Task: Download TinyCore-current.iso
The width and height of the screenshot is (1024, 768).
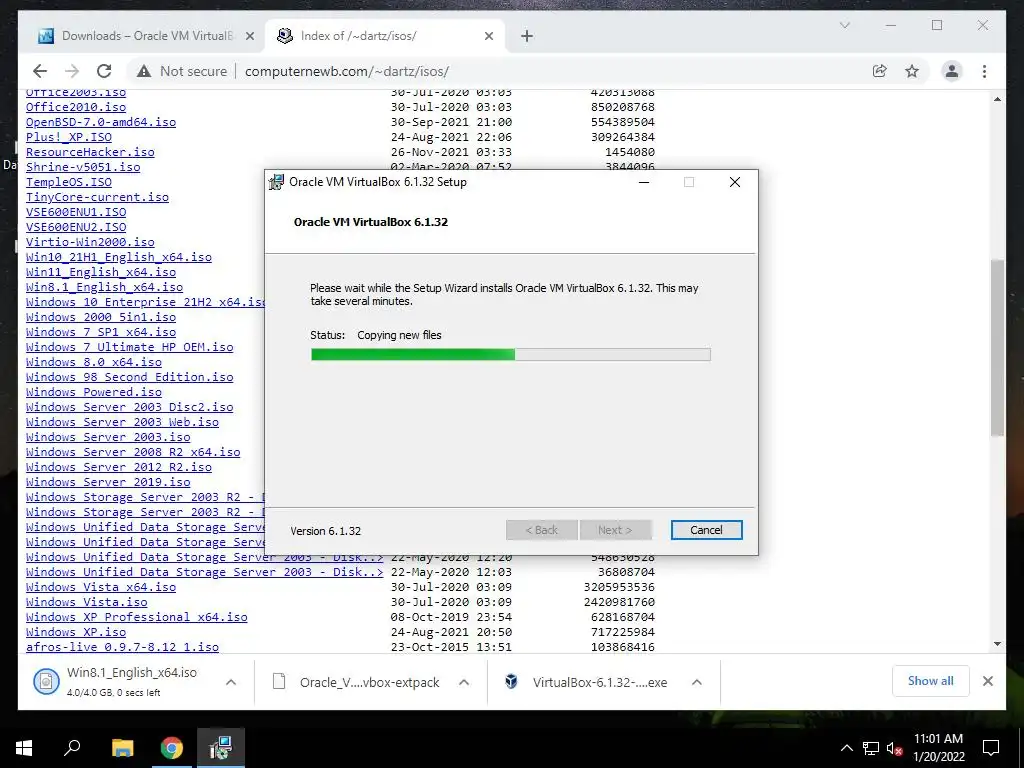Action: tap(97, 197)
